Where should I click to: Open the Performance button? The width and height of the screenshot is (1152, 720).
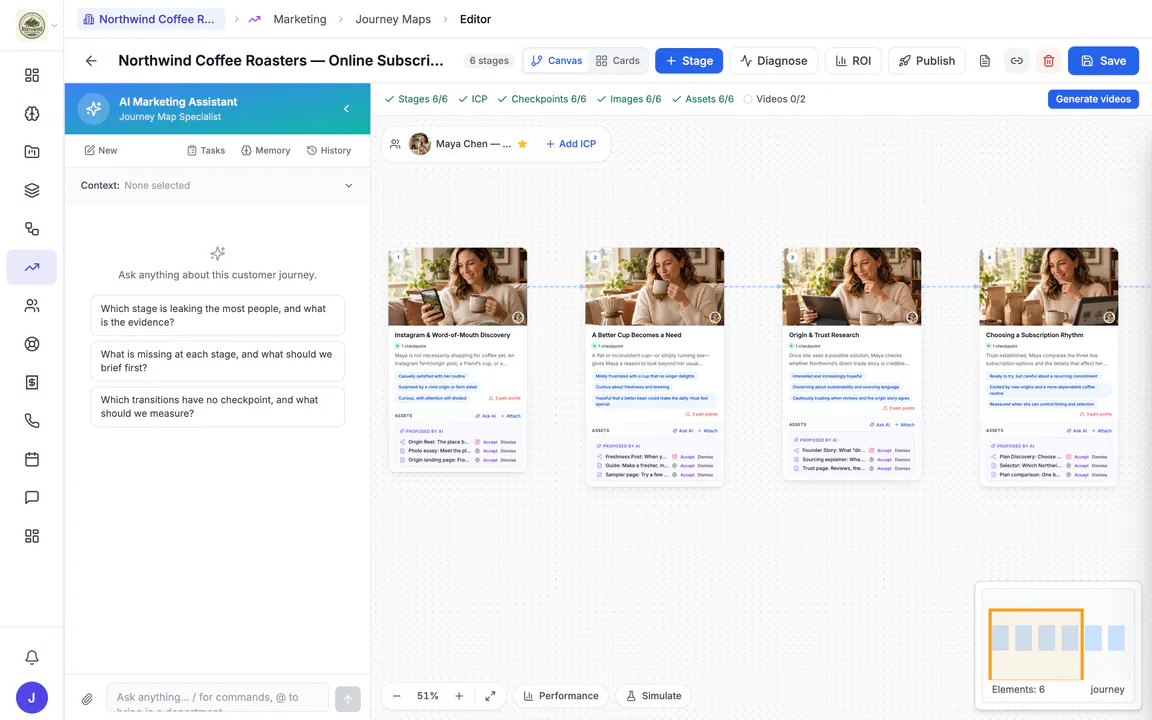[561, 696]
